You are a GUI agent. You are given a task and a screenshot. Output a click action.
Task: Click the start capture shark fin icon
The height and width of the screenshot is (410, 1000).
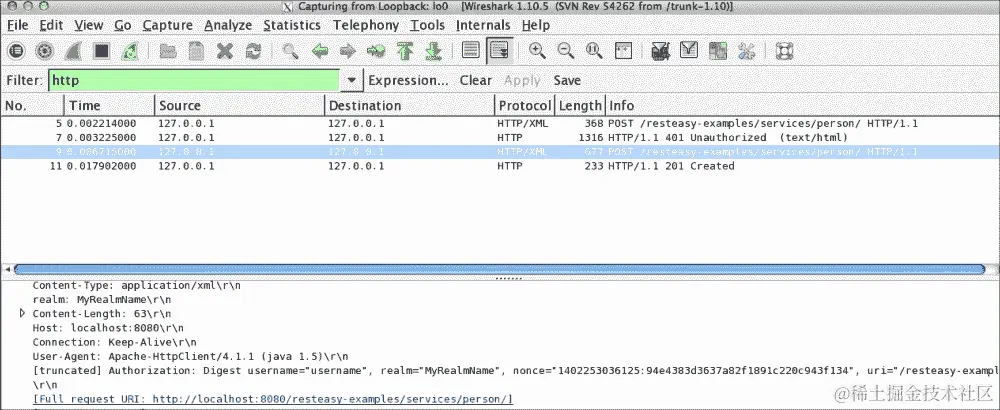point(73,50)
